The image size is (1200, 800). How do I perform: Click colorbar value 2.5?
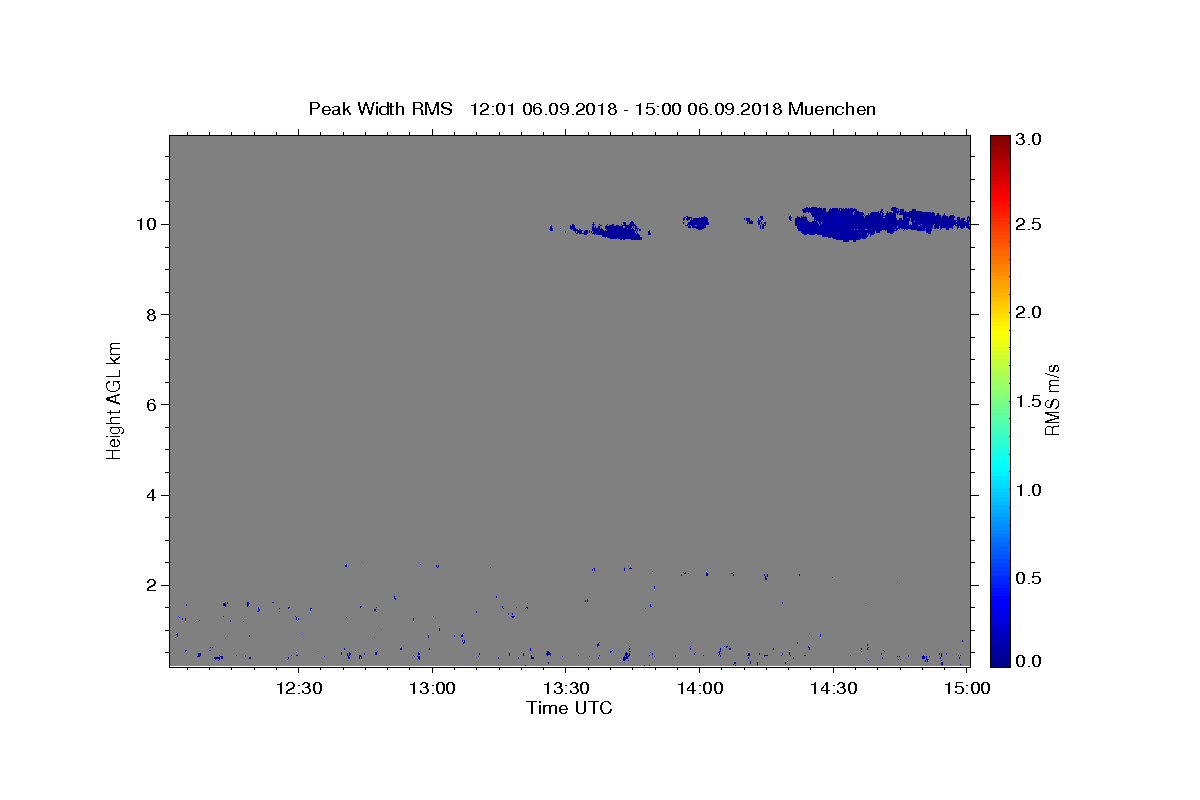[1029, 225]
